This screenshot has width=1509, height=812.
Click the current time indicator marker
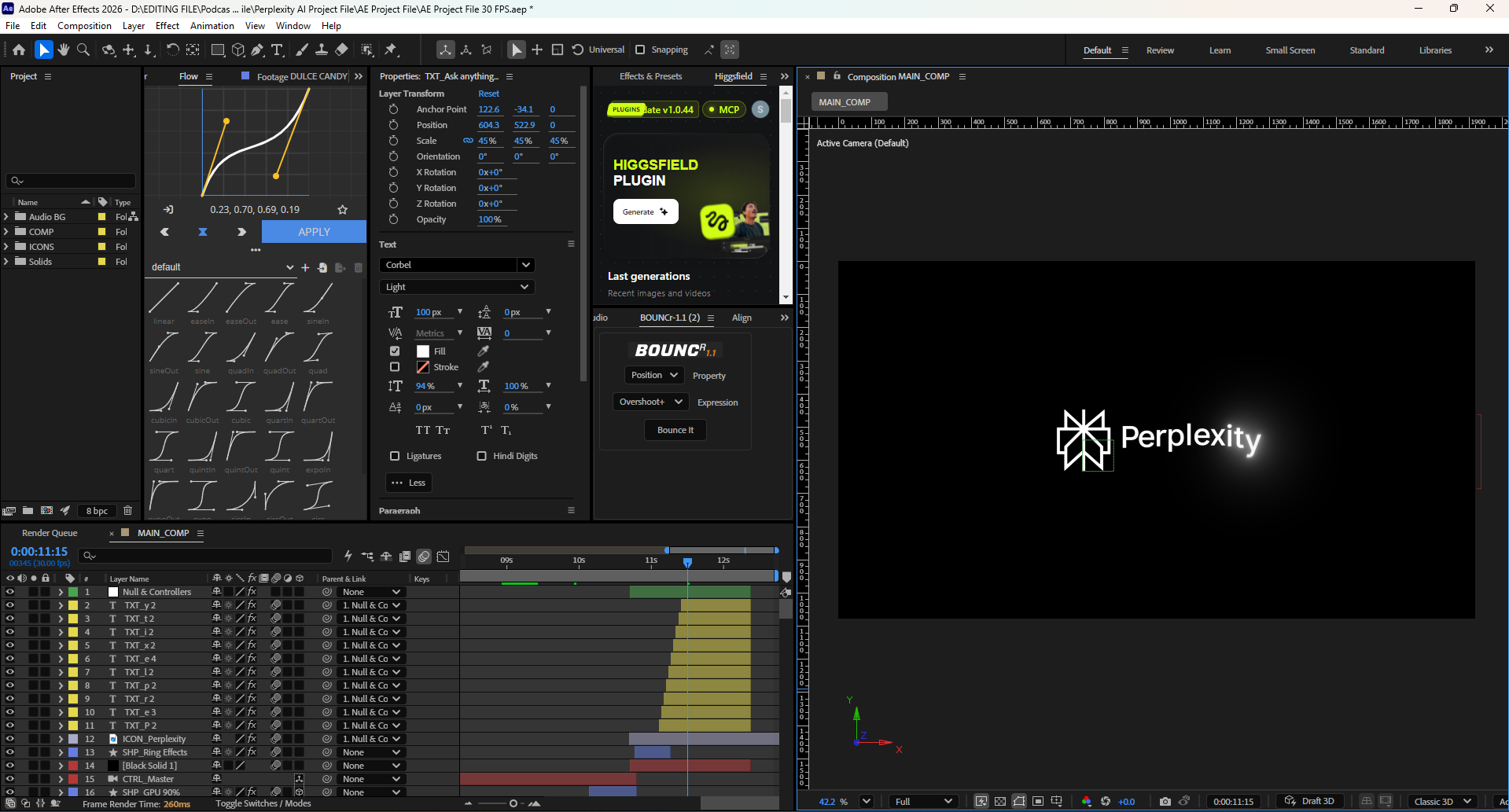[x=687, y=562]
